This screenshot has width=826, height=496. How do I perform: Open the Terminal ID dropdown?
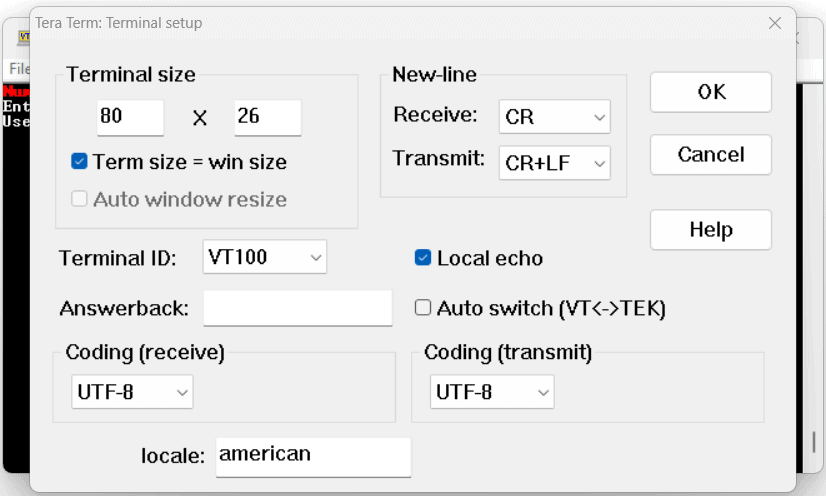pyautogui.click(x=265, y=257)
